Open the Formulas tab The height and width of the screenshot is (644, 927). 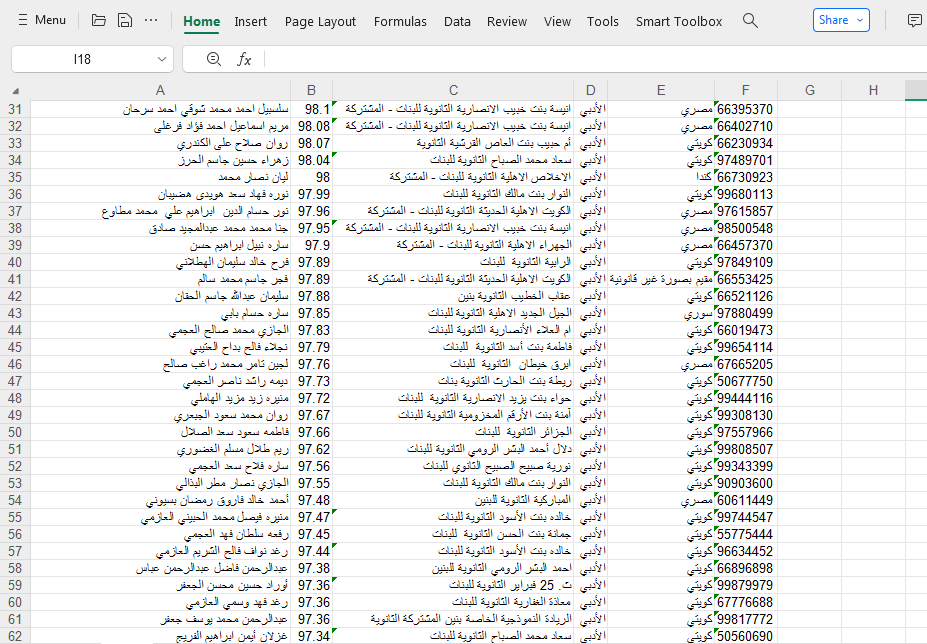coord(400,21)
